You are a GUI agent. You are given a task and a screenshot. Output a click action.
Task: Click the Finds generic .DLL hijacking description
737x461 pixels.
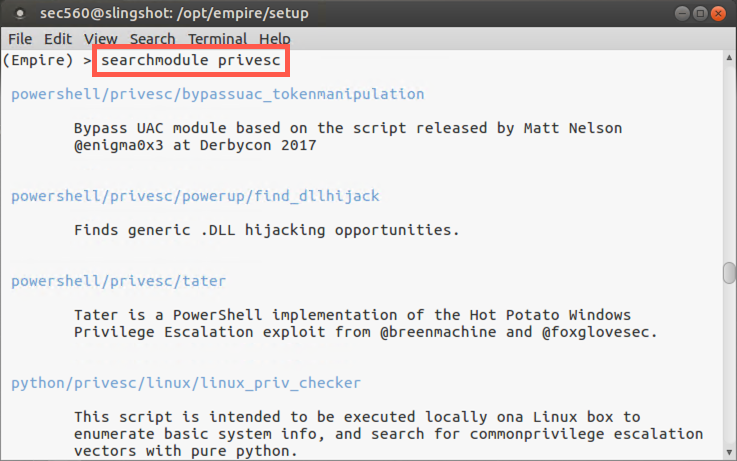(x=266, y=230)
